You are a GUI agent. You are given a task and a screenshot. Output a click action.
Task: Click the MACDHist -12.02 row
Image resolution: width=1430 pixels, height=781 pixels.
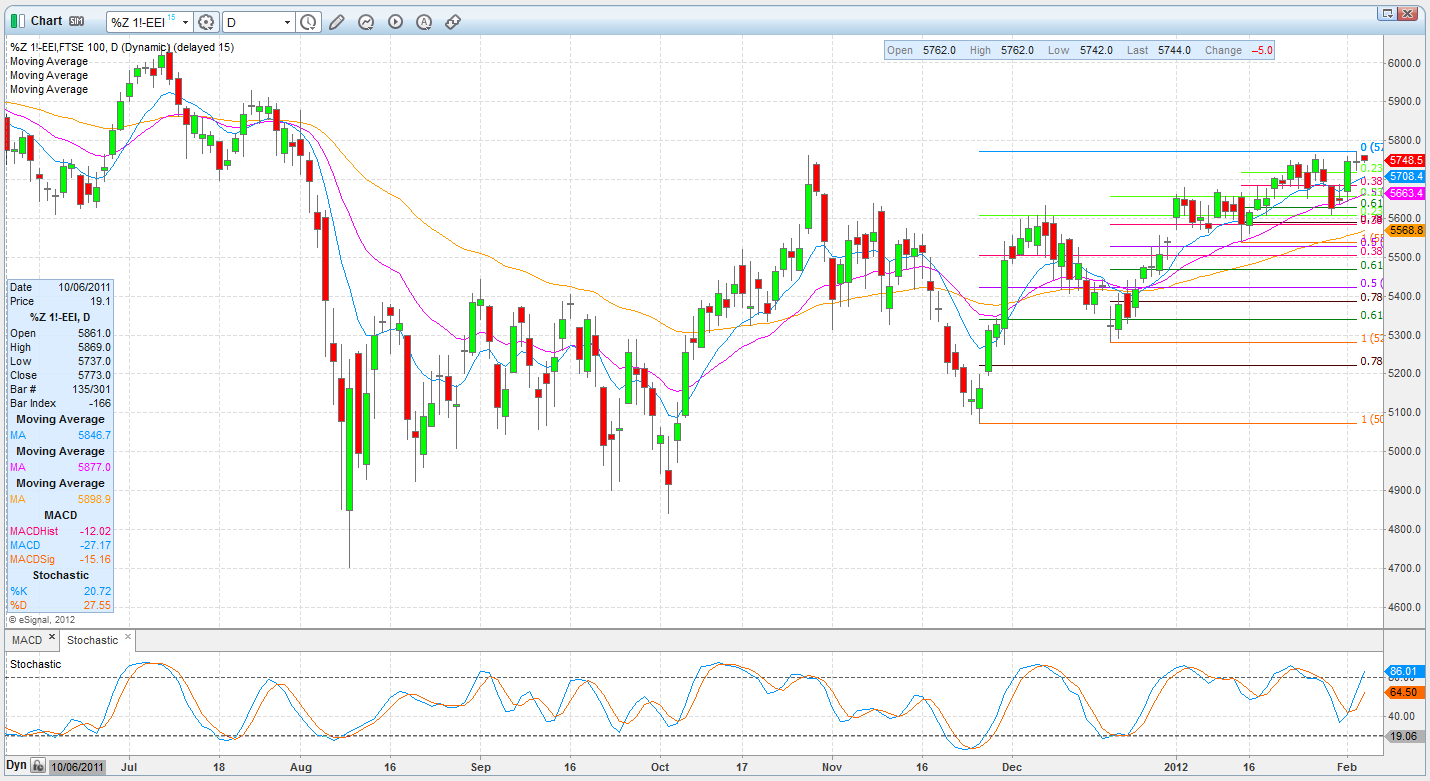coord(60,531)
